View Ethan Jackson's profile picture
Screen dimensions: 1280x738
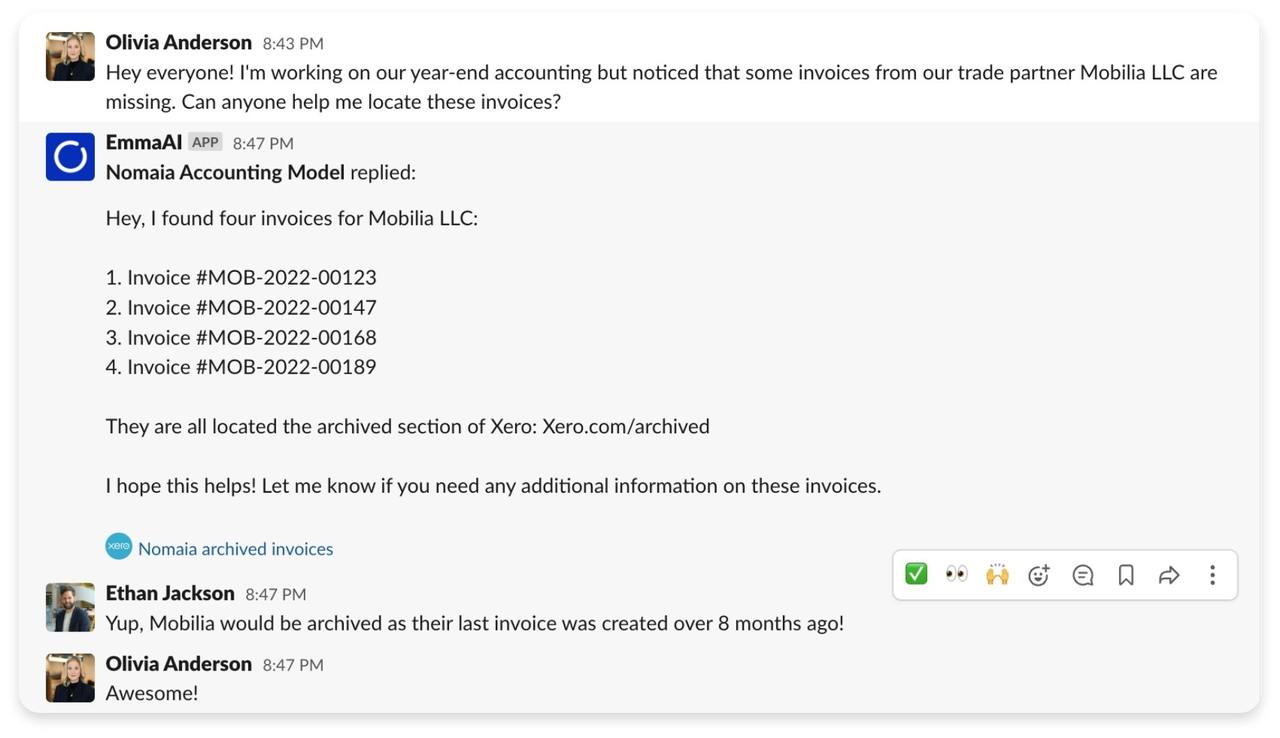70,607
